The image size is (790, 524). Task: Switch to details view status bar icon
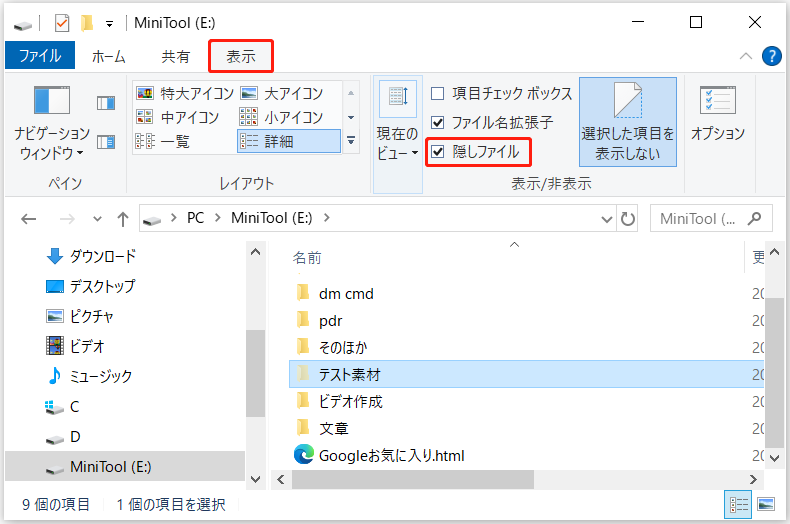[738, 504]
